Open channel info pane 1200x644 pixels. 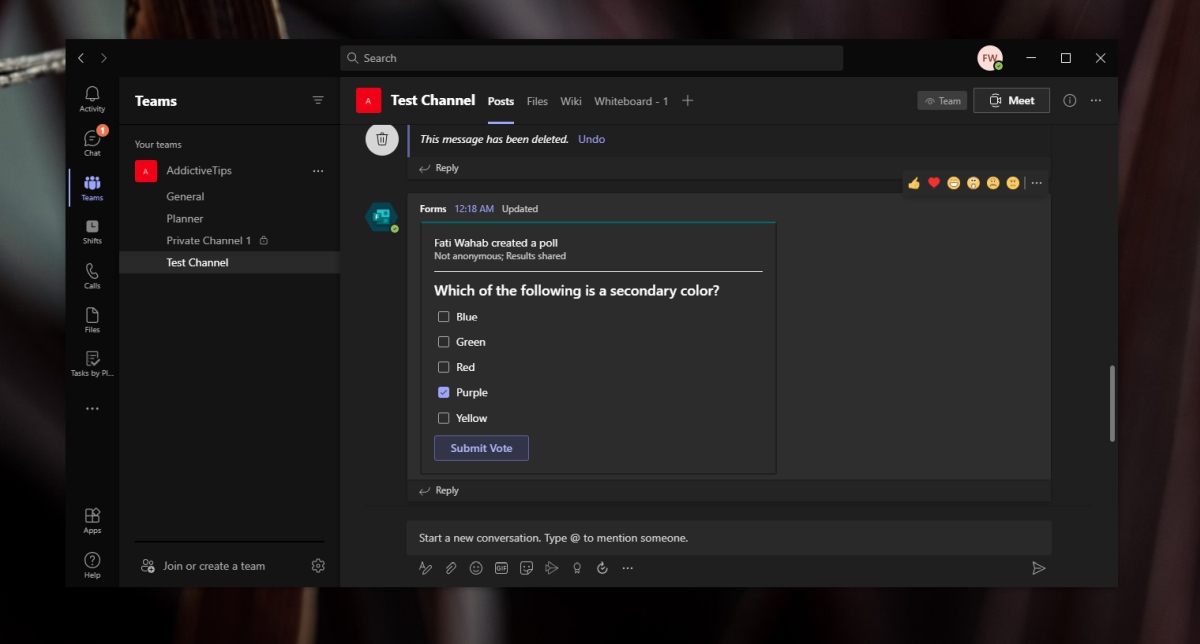tap(1070, 100)
